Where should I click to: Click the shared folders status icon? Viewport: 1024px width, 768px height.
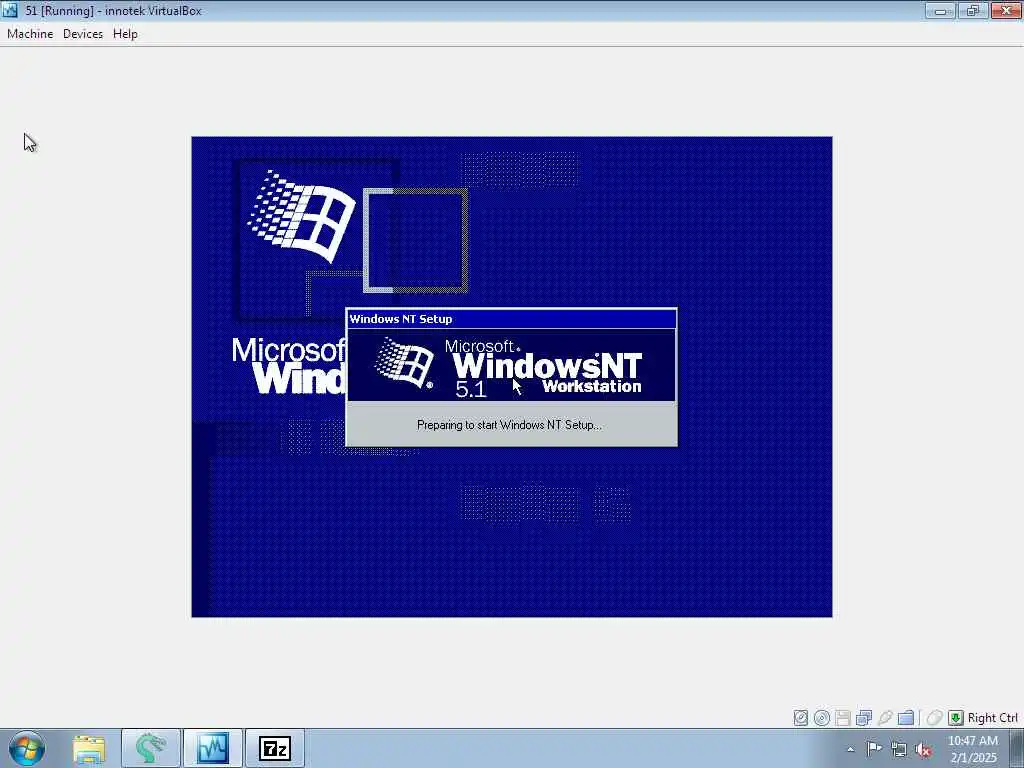click(x=905, y=718)
